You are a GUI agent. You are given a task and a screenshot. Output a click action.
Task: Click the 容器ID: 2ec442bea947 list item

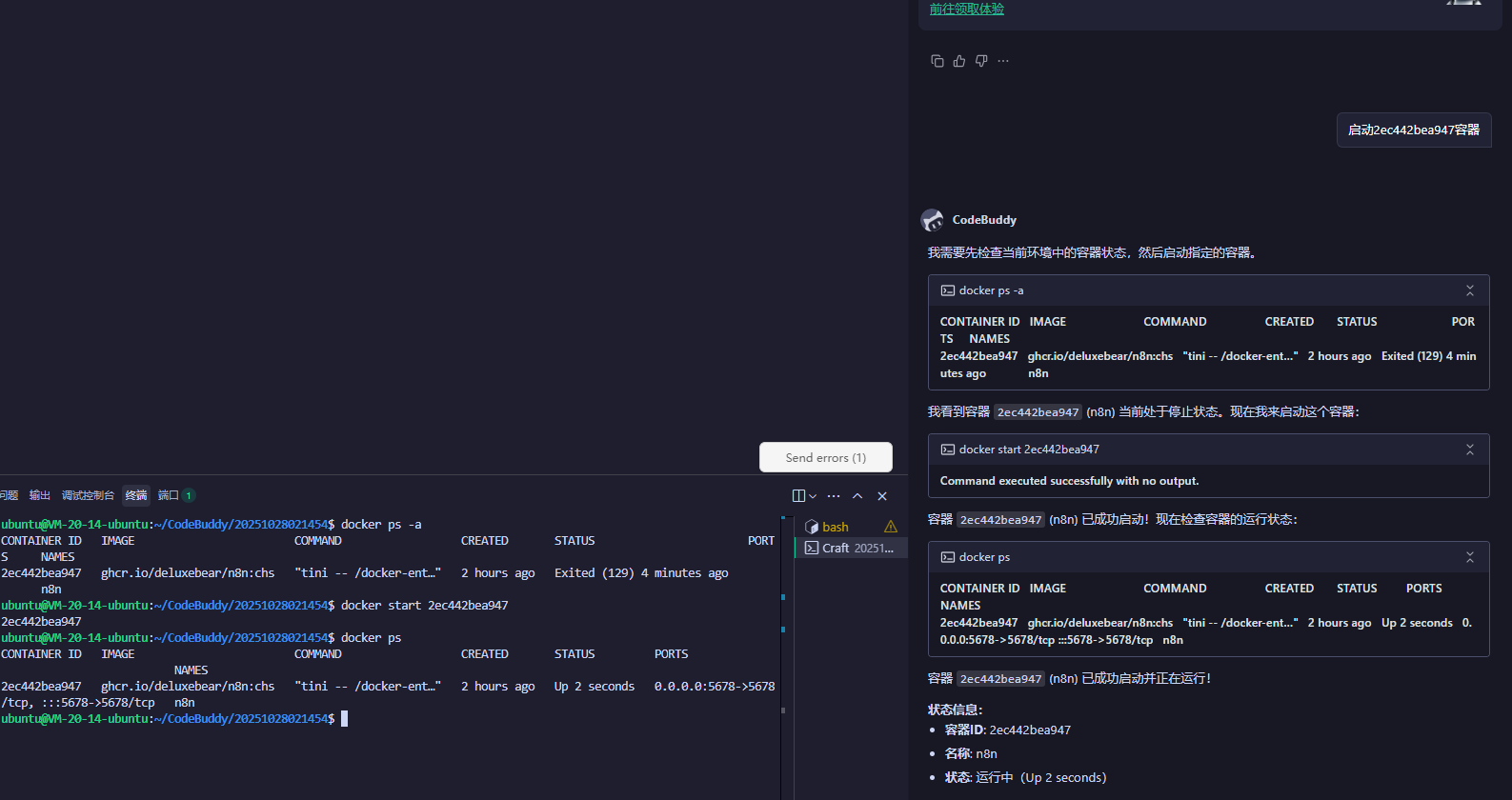point(1008,730)
